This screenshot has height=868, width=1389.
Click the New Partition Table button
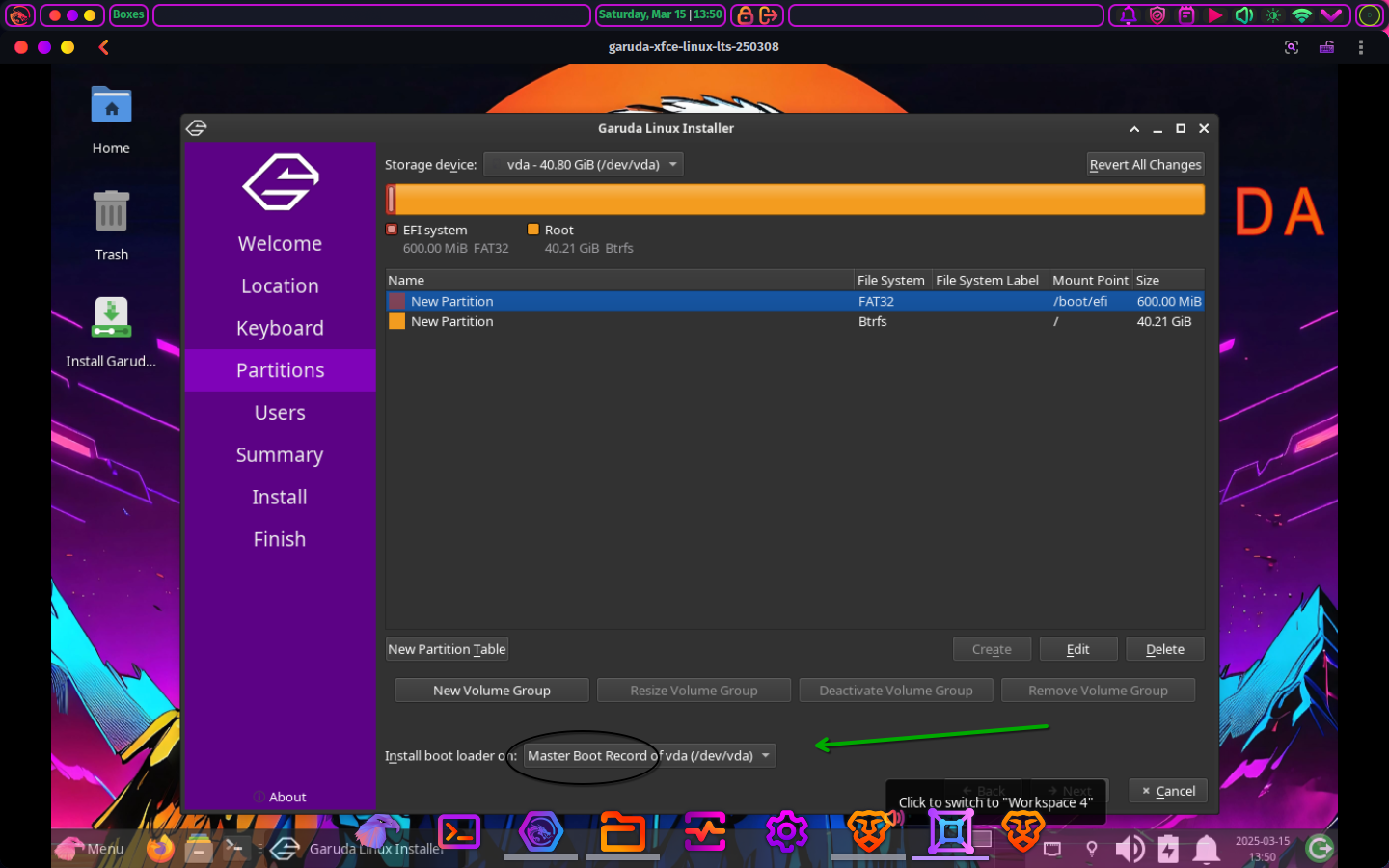447,649
